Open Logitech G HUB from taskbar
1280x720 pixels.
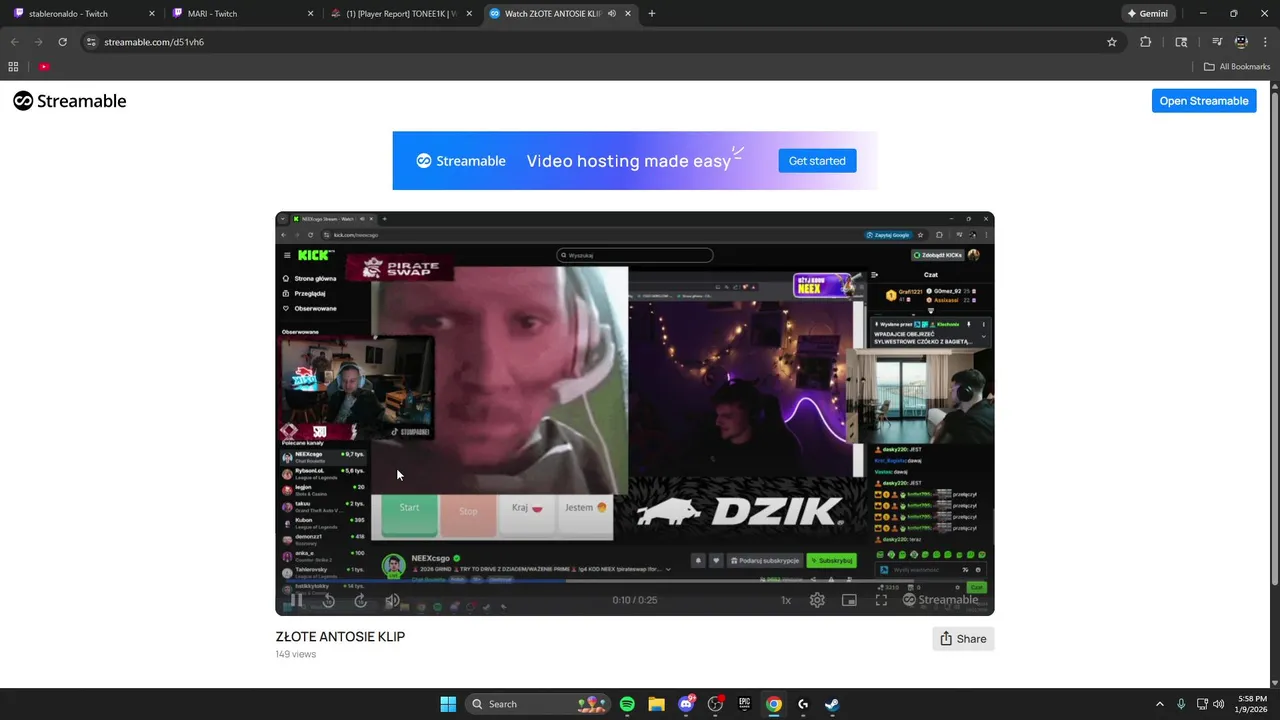tap(803, 704)
